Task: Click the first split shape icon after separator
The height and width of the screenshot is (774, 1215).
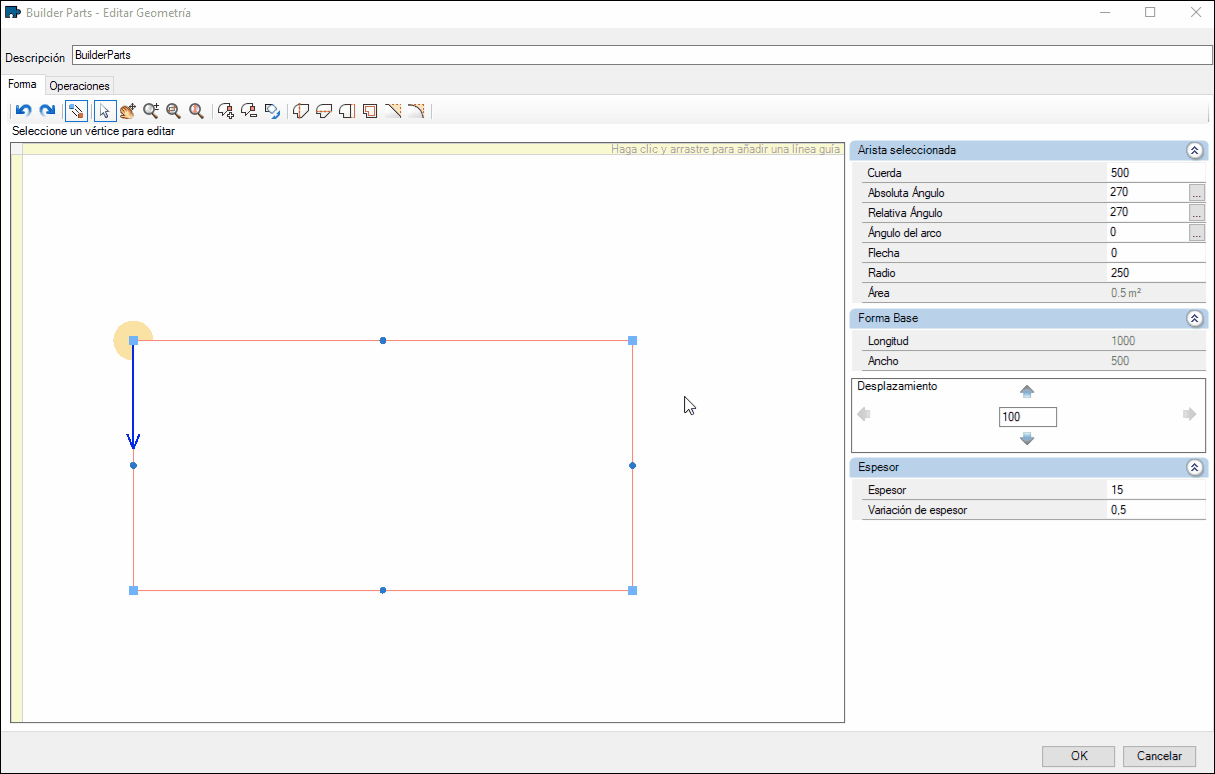Action: pos(301,111)
